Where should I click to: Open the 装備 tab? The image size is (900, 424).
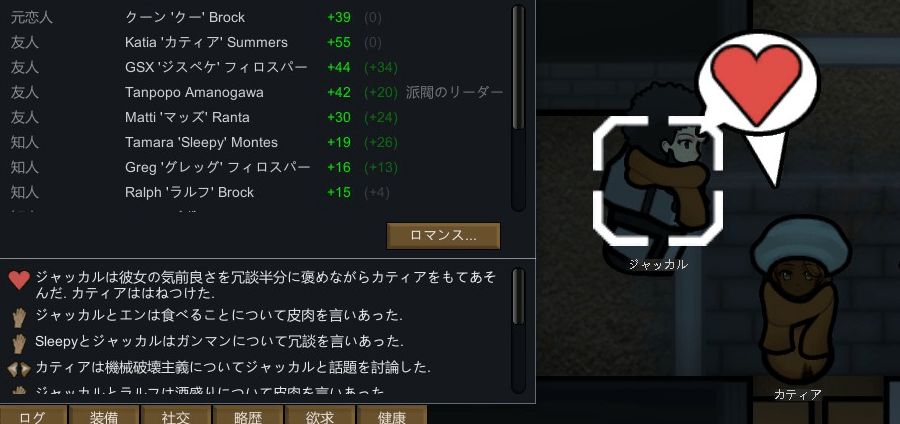pos(104,415)
